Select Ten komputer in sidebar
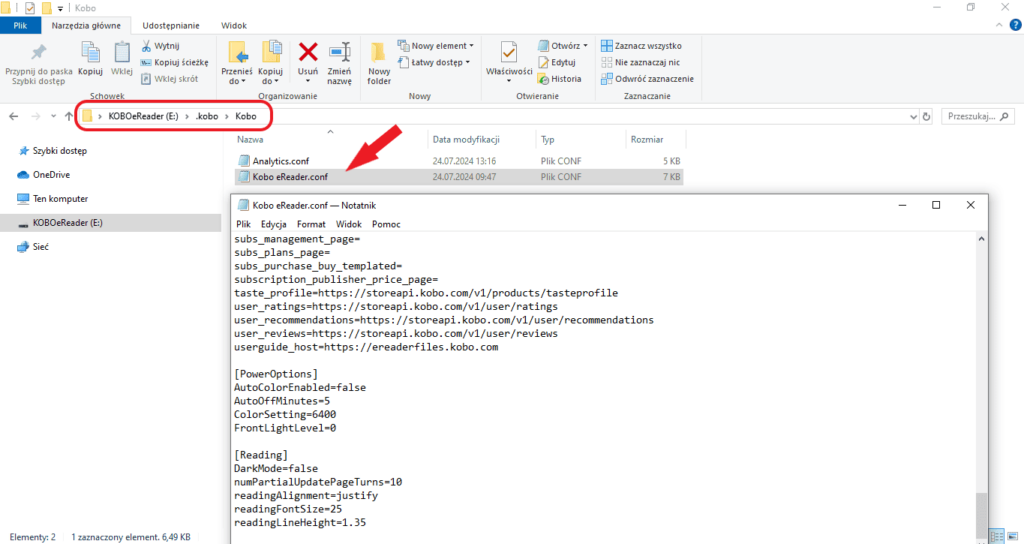The image size is (1024, 544). pos(60,199)
